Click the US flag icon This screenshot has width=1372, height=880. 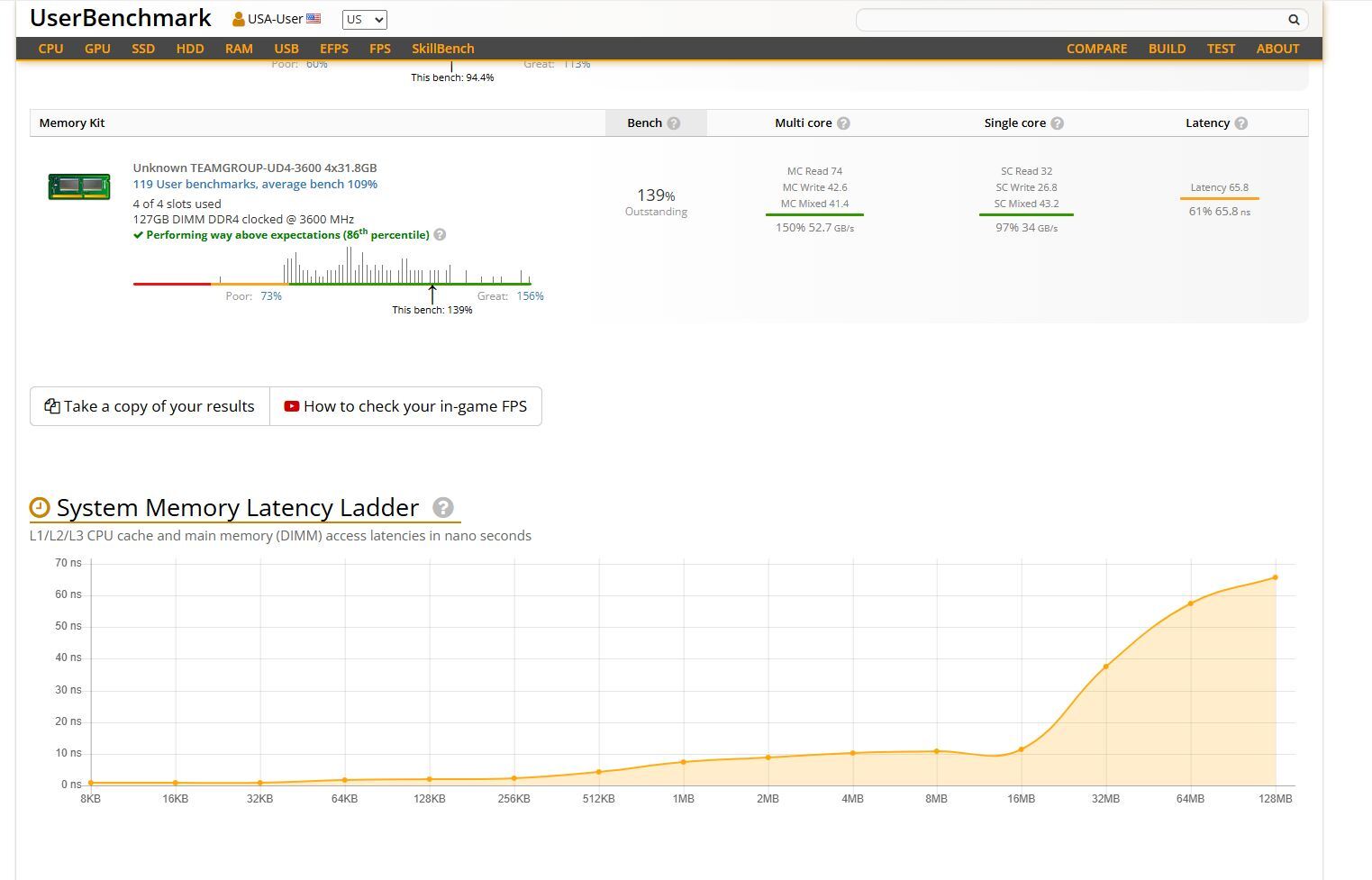click(313, 19)
